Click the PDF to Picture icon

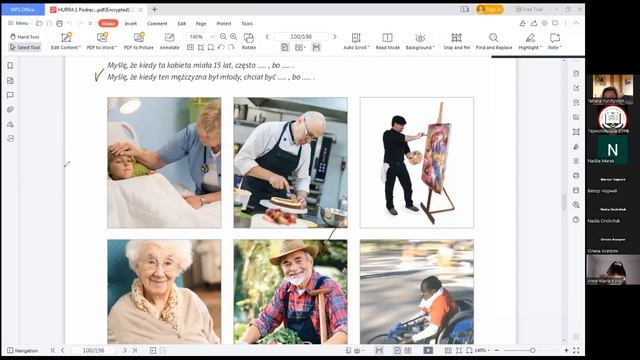click(x=139, y=38)
